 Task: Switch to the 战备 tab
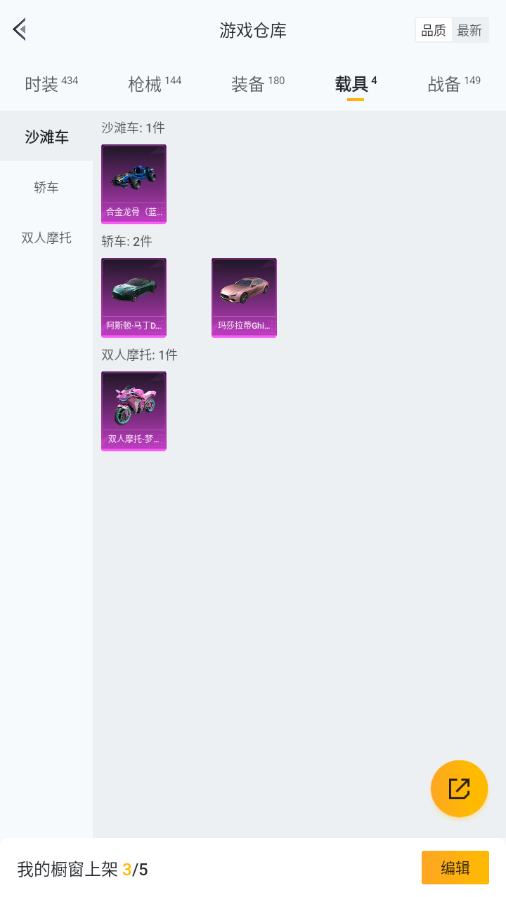(x=454, y=84)
